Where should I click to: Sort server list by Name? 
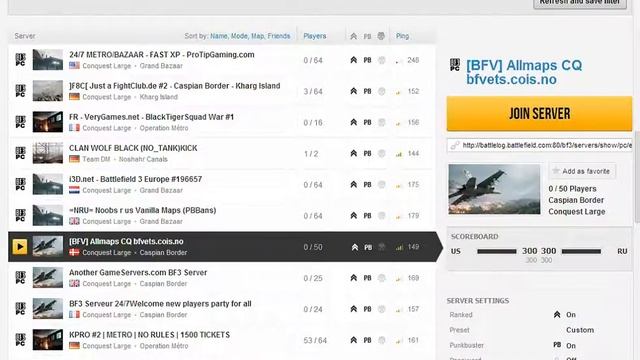click(x=219, y=36)
